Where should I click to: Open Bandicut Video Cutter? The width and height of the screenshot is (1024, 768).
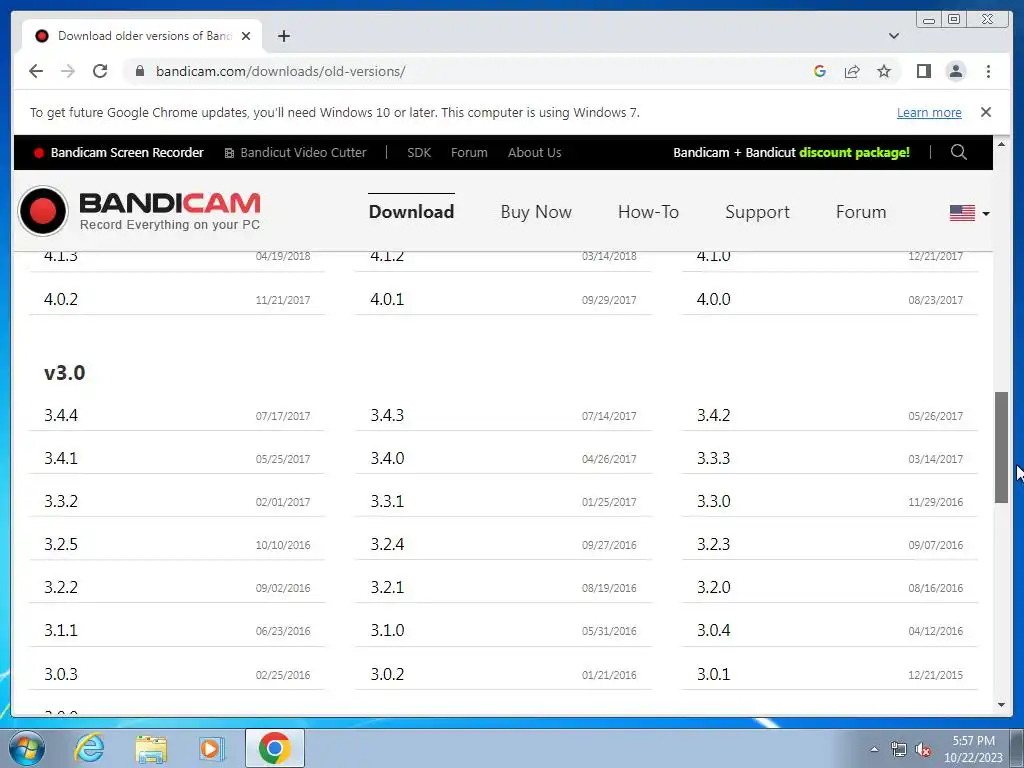[x=295, y=152]
